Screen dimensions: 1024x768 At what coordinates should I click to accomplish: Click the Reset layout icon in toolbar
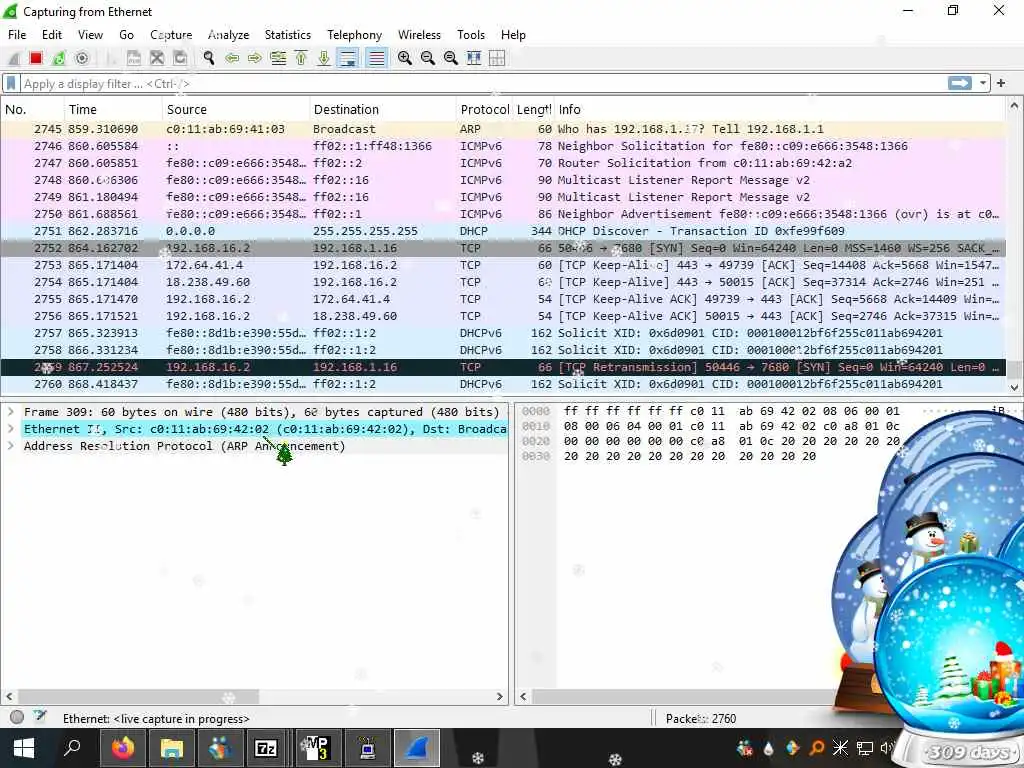pos(497,58)
